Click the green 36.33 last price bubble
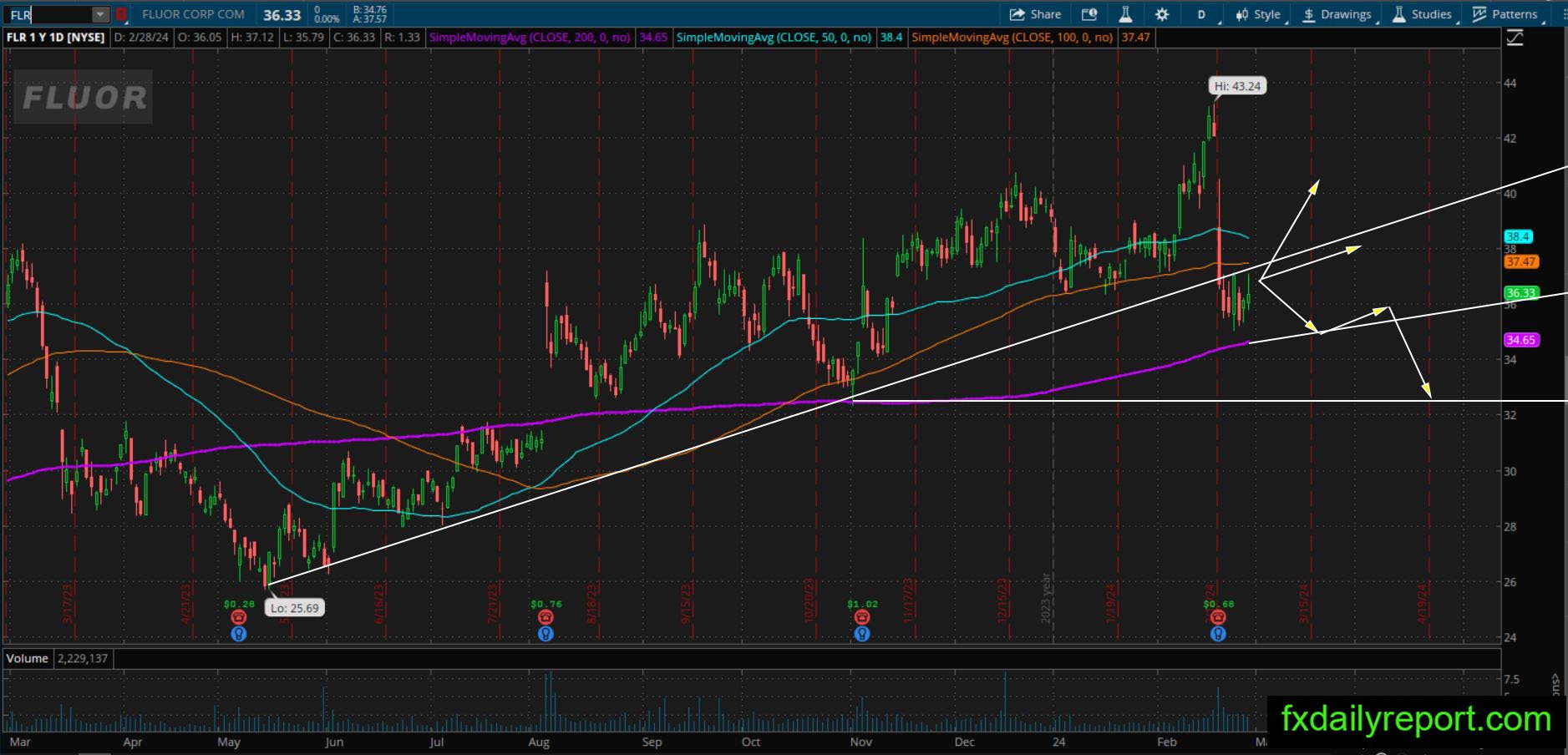1568x755 pixels. point(1520,293)
